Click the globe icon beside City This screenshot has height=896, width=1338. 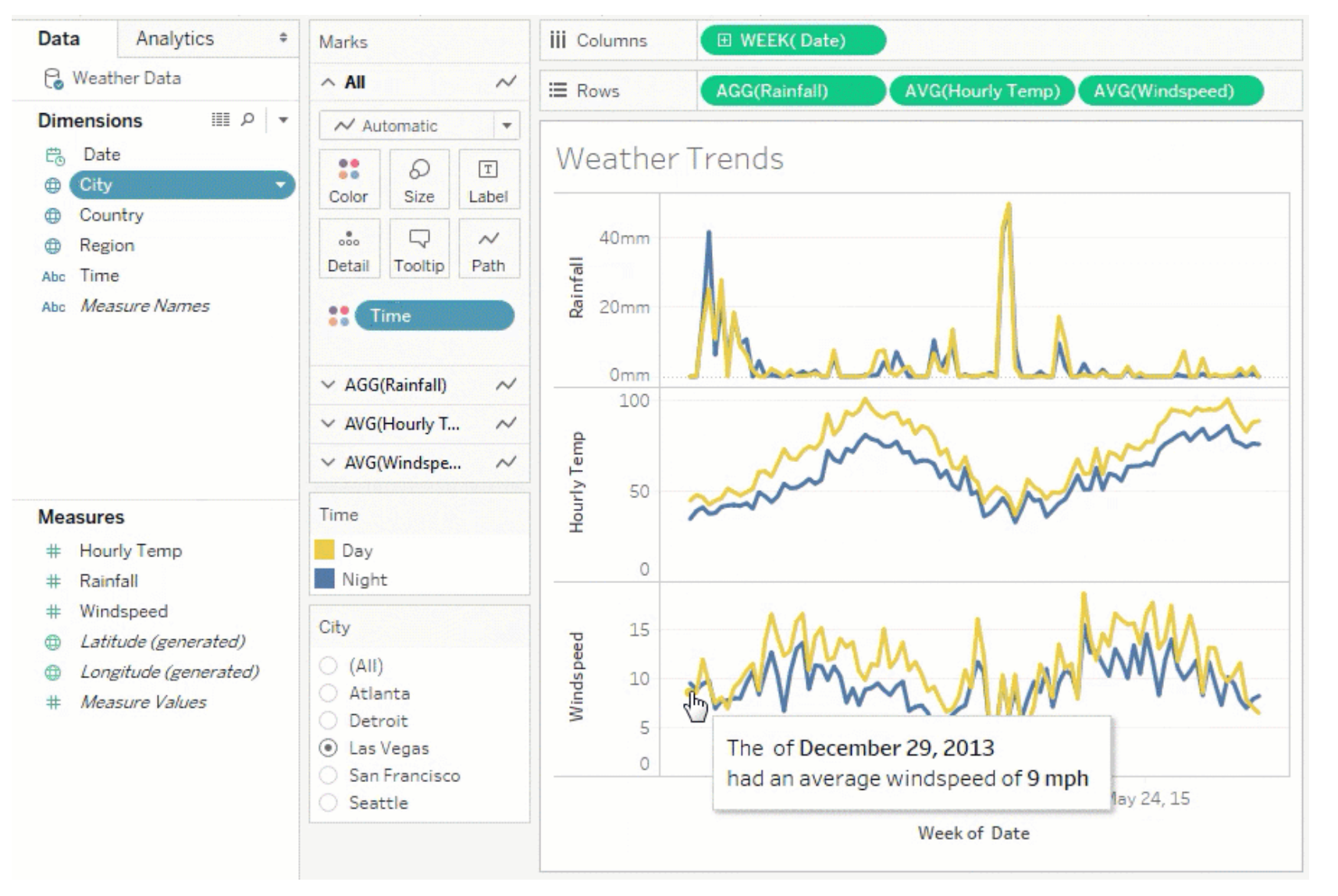pos(52,186)
